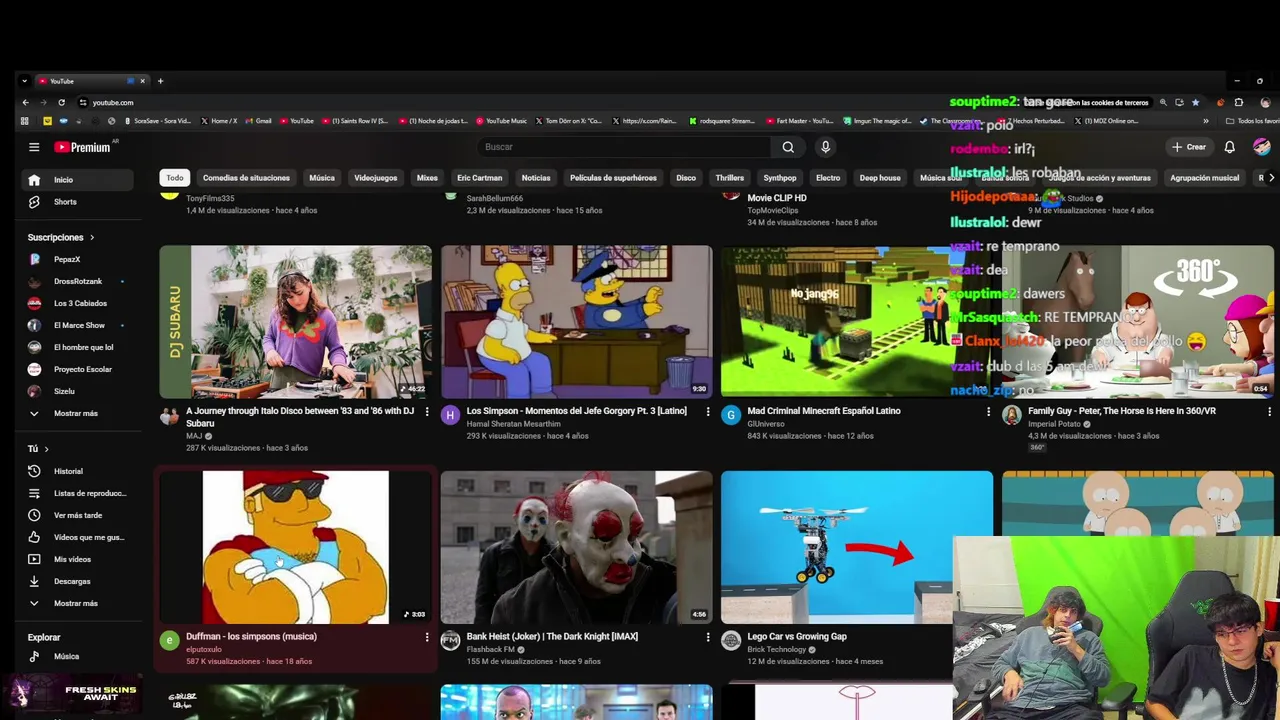The width and height of the screenshot is (1280, 720).
Task: Expand Mostrar más under Suscripciones
Action: 79,413
